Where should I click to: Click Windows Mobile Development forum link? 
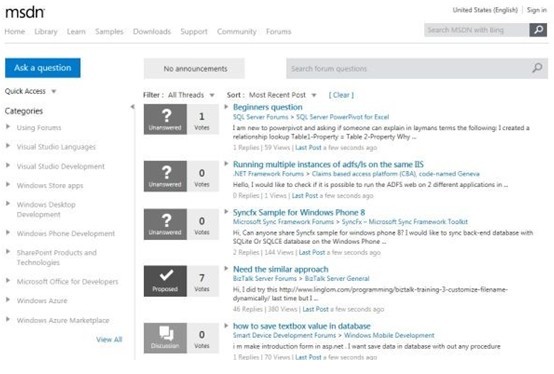(x=389, y=335)
